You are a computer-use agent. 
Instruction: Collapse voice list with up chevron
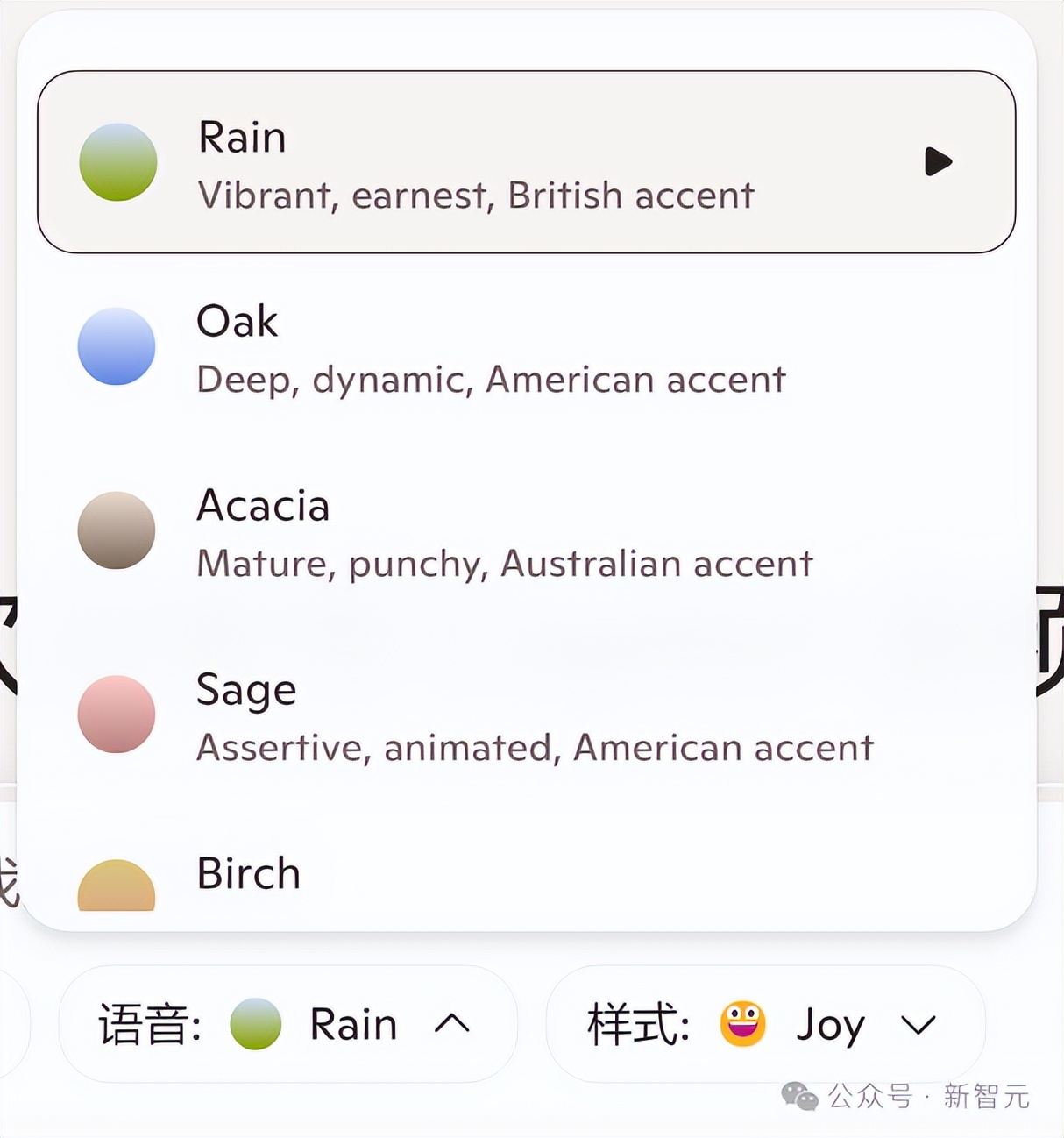coord(452,1023)
